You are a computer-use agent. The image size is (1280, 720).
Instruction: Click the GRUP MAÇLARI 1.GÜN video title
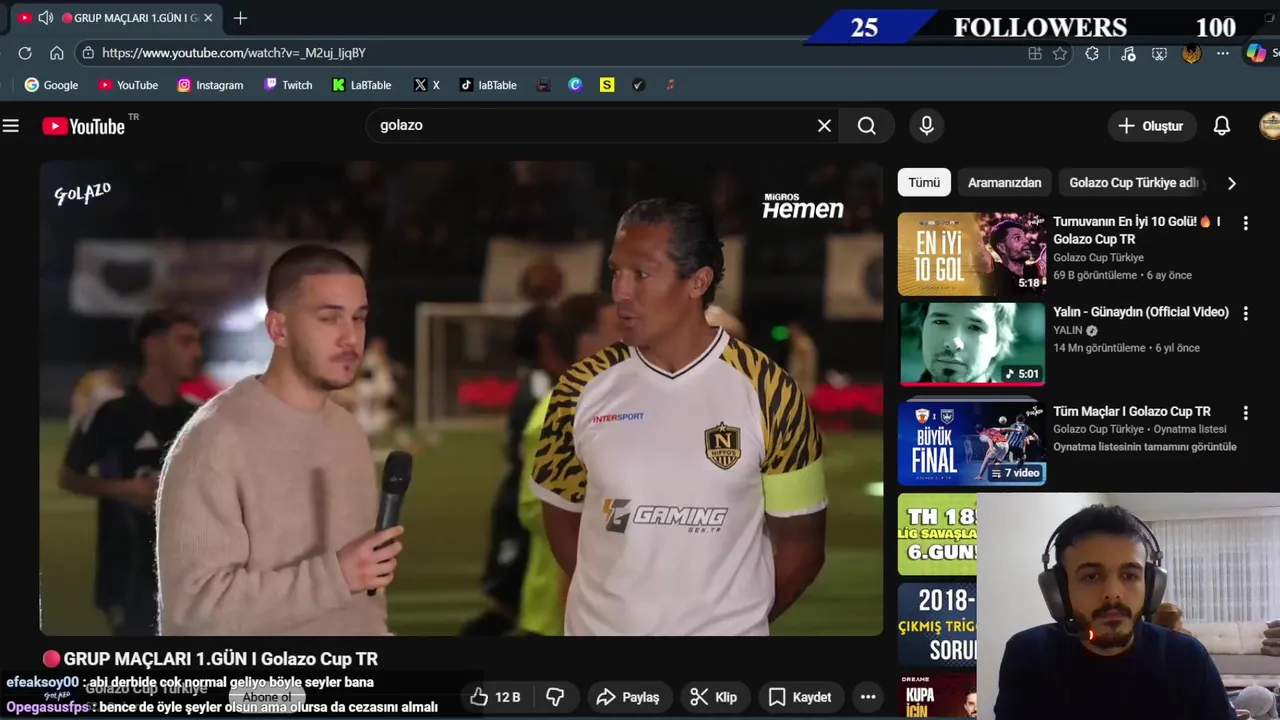click(221, 659)
